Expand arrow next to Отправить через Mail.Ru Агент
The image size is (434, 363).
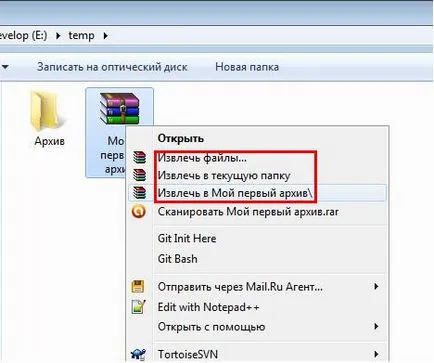[376, 286]
